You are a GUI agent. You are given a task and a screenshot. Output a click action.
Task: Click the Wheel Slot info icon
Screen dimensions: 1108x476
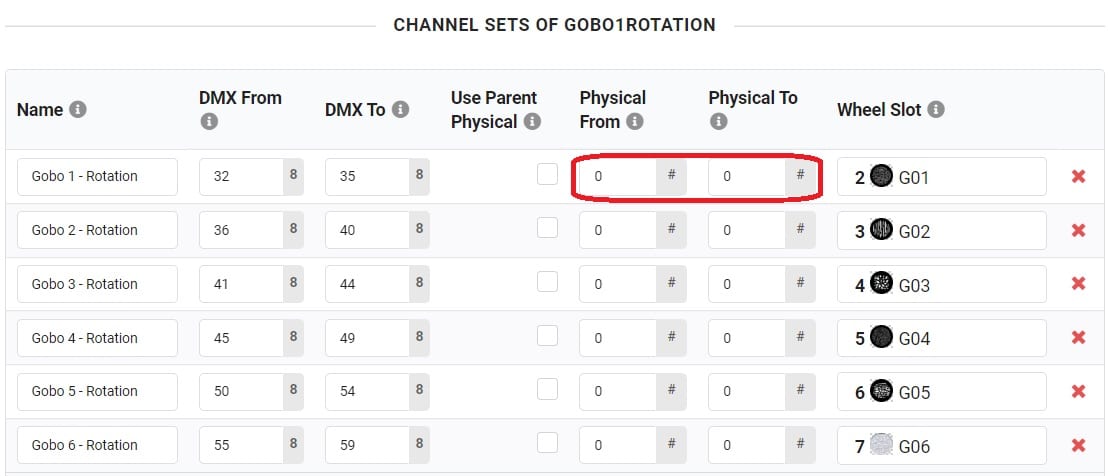coord(936,110)
